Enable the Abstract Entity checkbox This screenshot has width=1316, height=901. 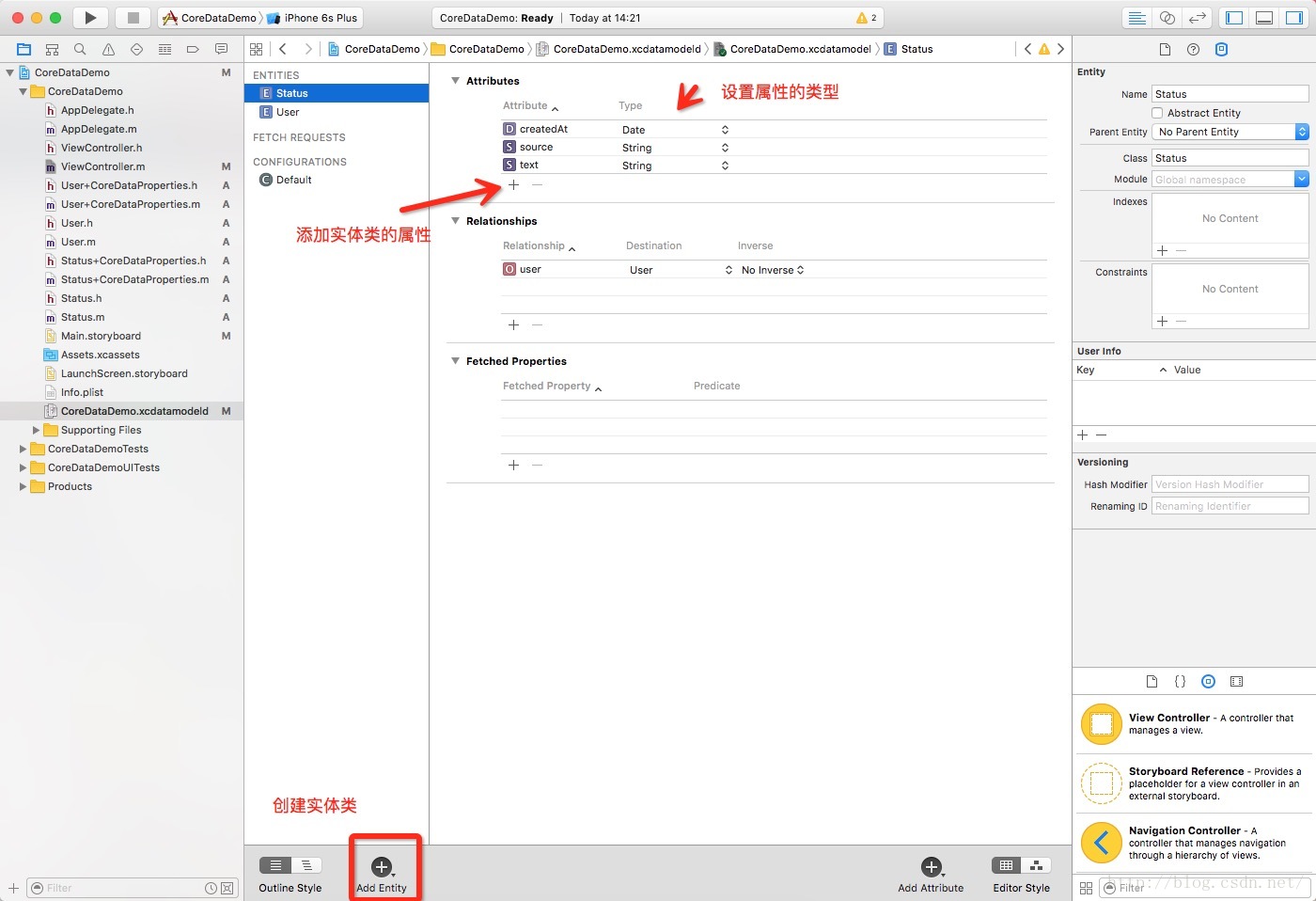coord(1157,113)
